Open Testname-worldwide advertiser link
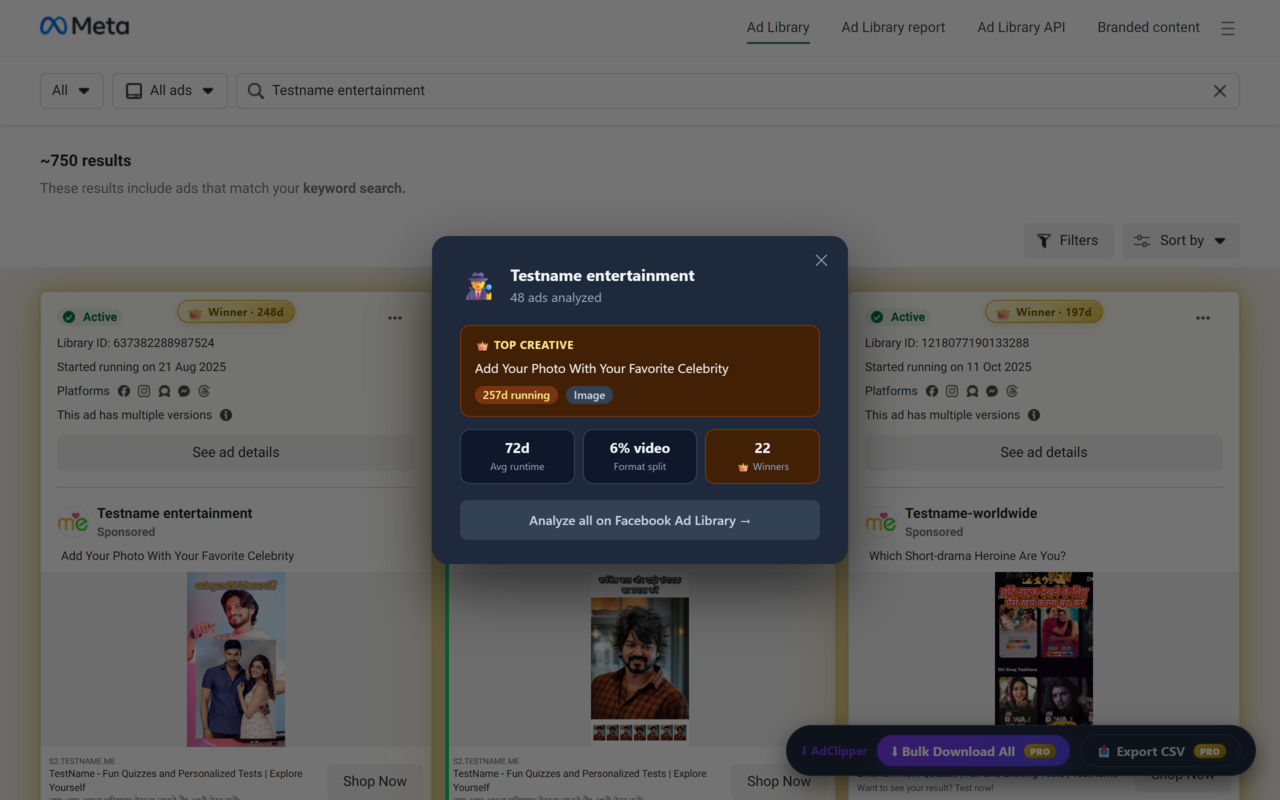This screenshot has width=1280, height=800. [971, 513]
